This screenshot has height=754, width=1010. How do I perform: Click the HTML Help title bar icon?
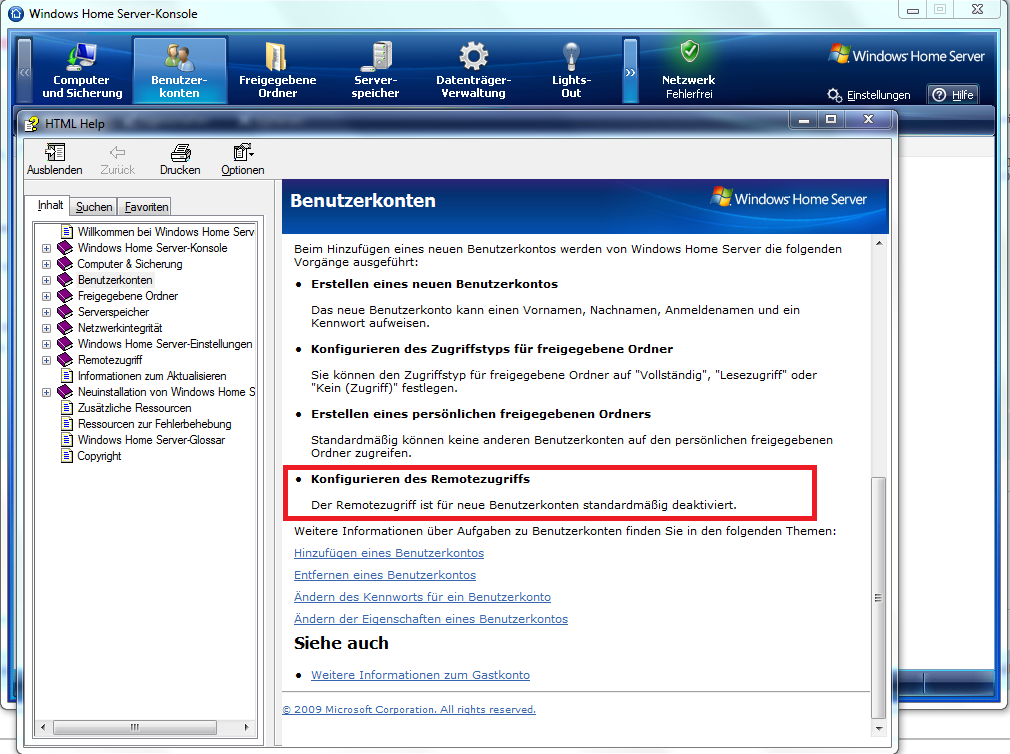point(31,124)
